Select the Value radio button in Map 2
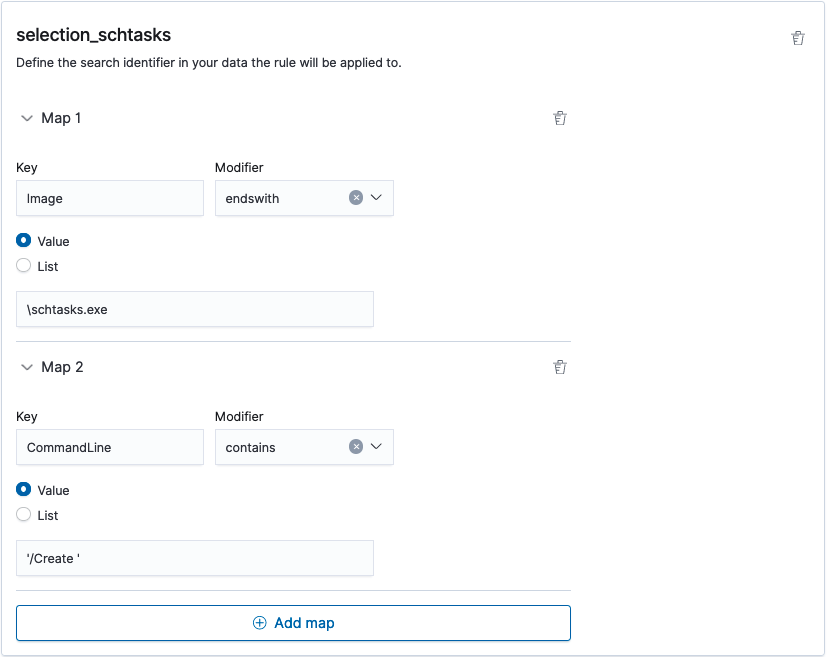This screenshot has height=657, width=828. pyautogui.click(x=24, y=490)
